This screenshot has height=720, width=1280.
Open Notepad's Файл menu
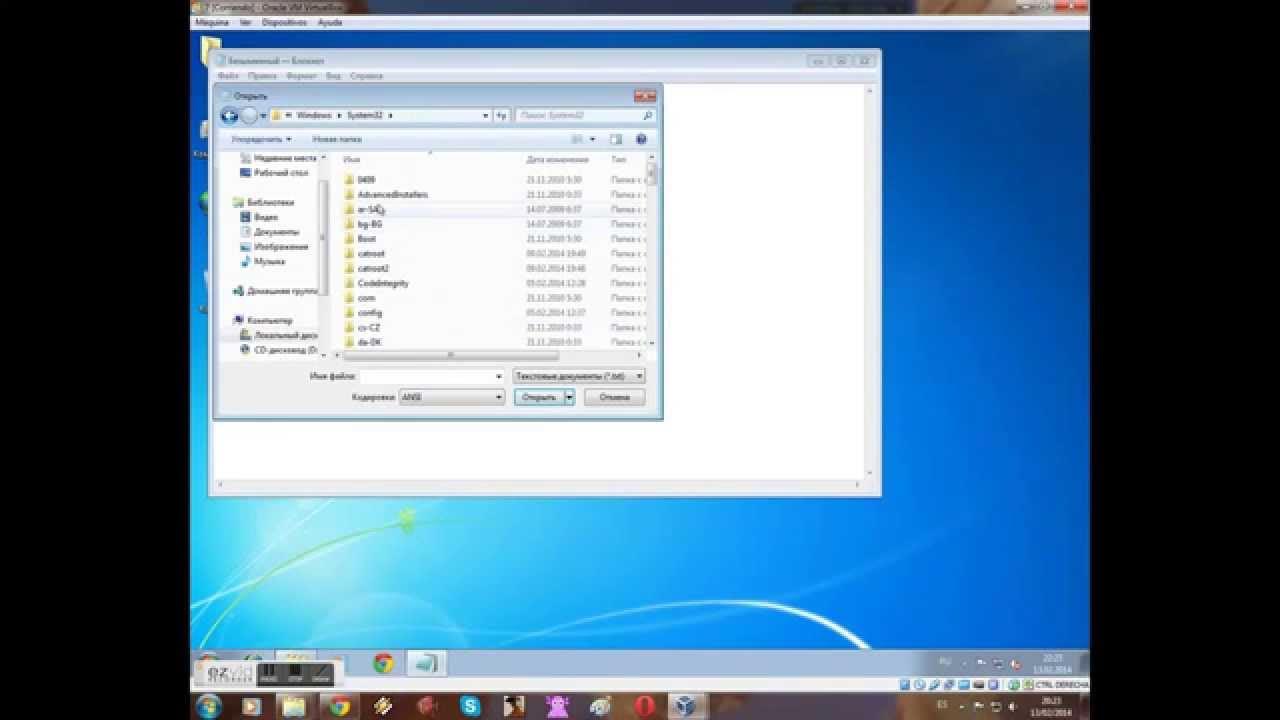click(x=228, y=76)
